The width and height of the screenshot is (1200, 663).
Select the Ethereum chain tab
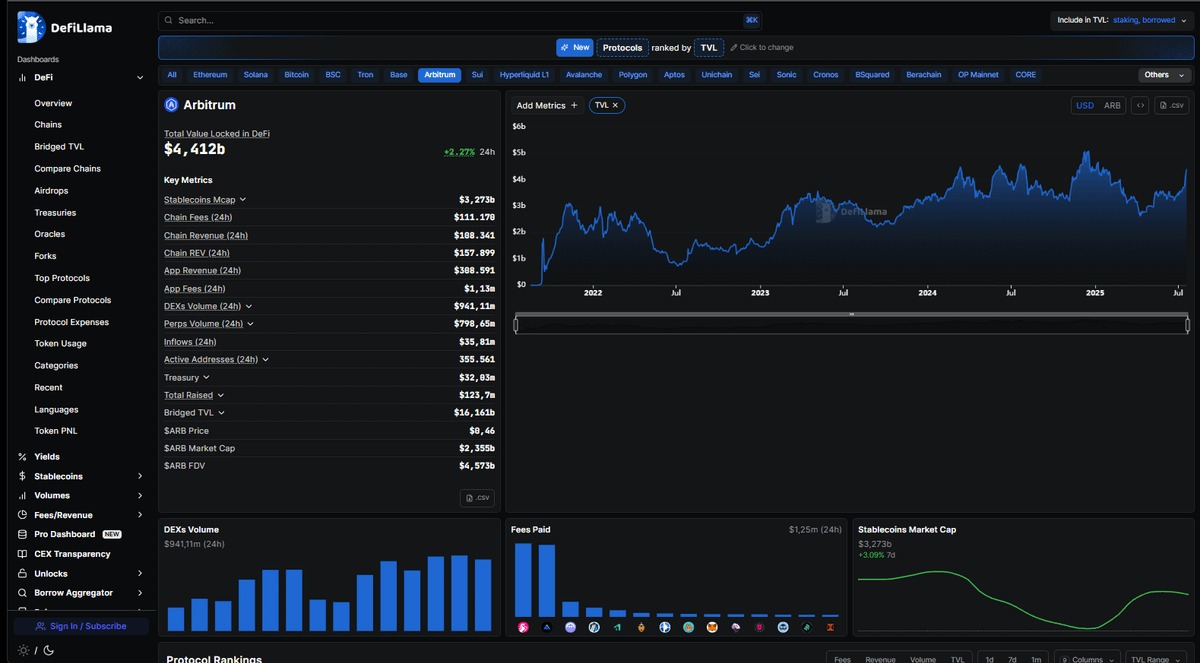click(210, 75)
